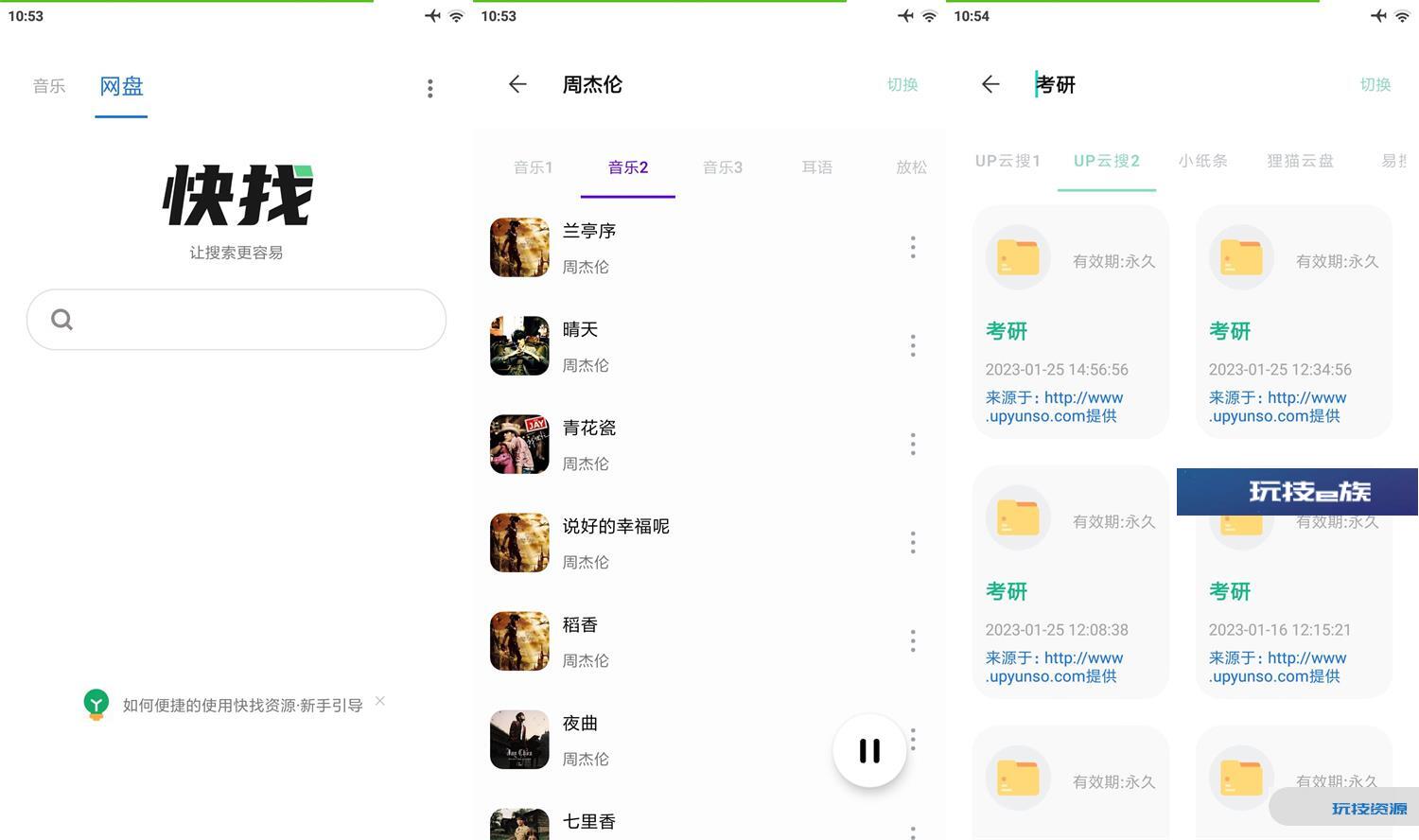
Task: Open the 新手引导 tip link
Action: click(243, 705)
